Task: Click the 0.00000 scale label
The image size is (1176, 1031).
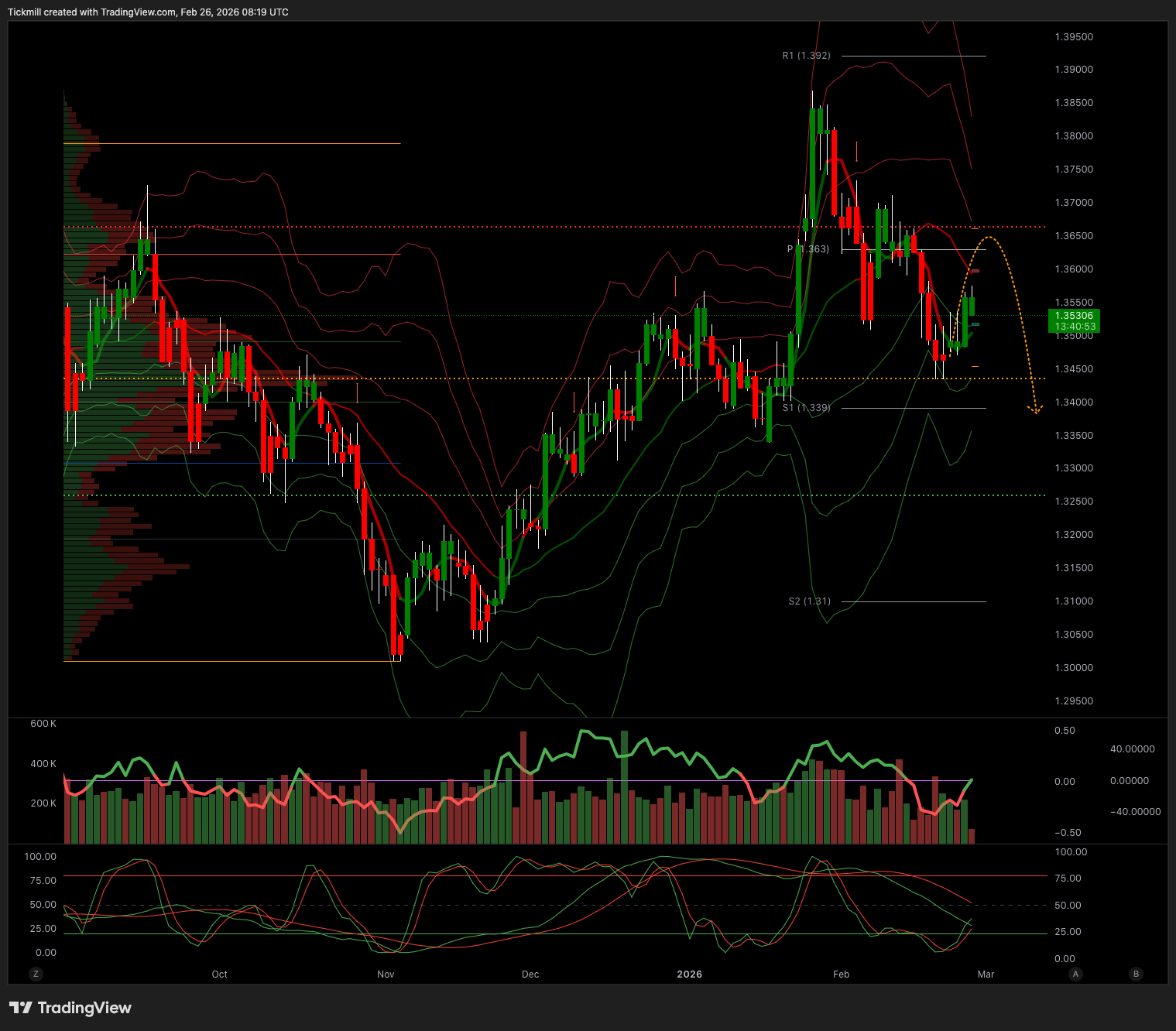Action: pyautogui.click(x=1130, y=781)
